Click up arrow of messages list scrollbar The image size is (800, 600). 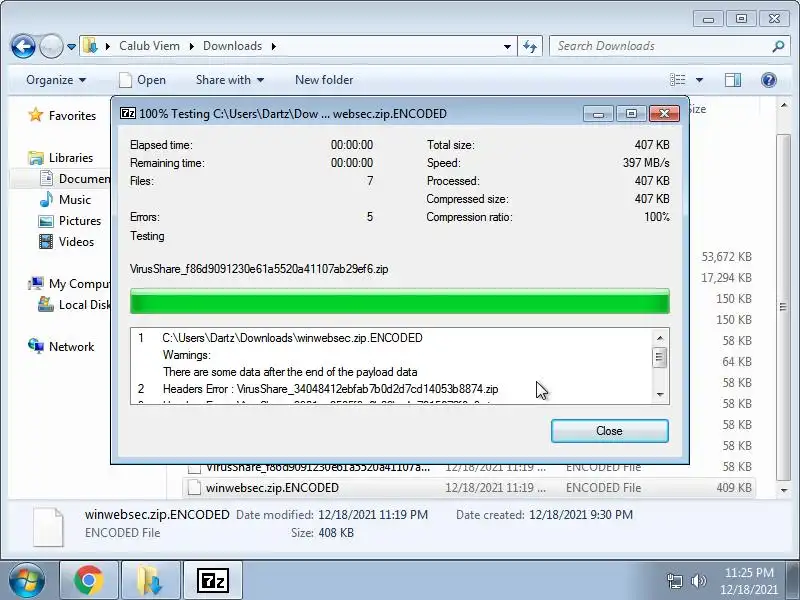pos(660,338)
